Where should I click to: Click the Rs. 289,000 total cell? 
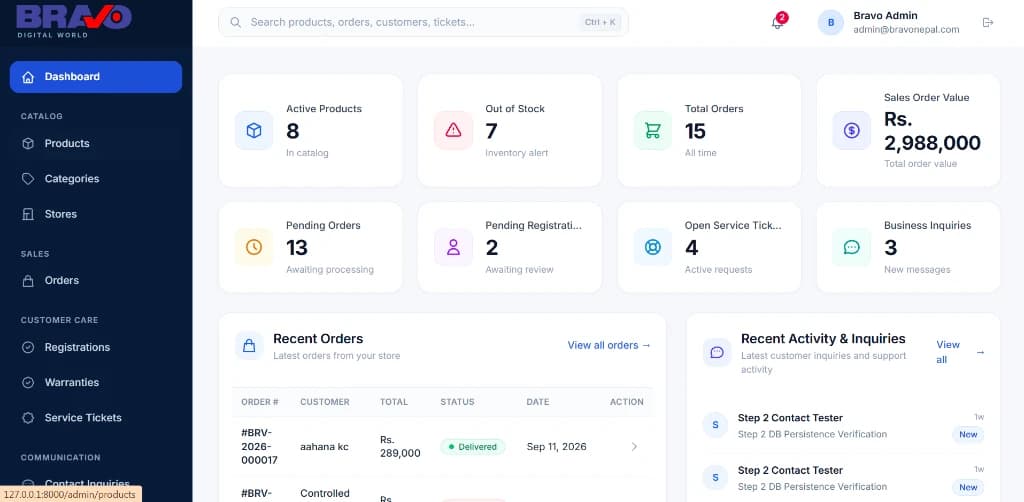400,447
